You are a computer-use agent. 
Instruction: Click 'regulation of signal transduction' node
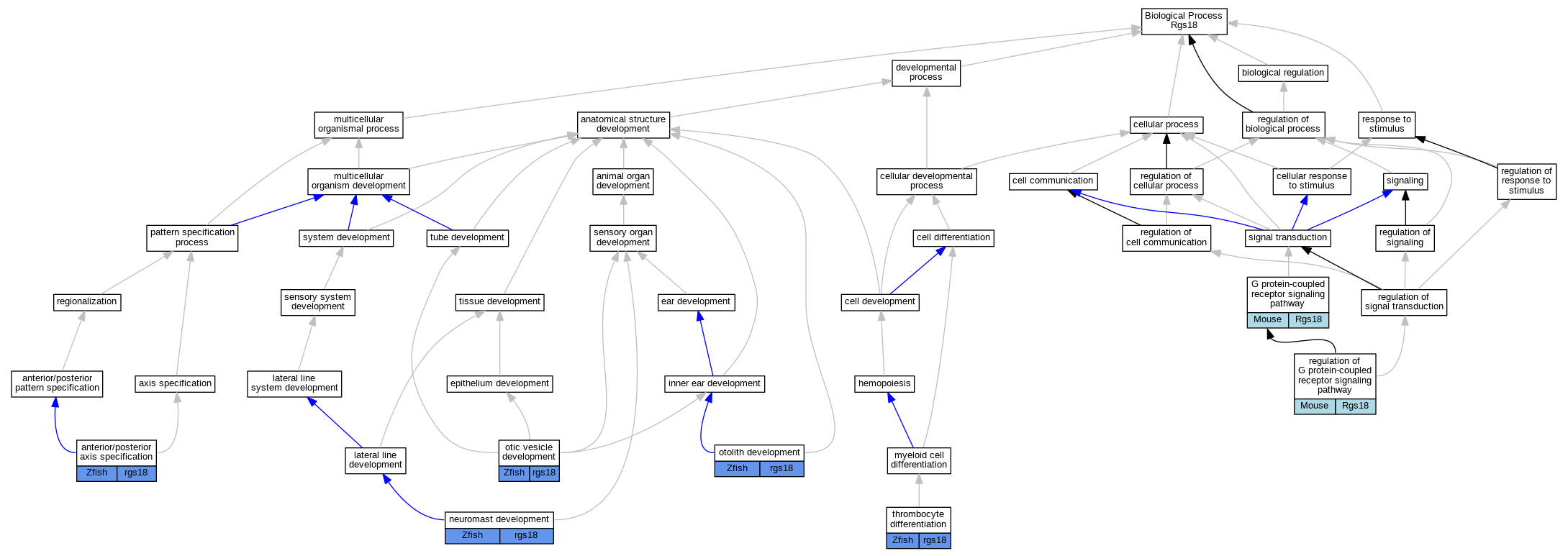pos(1404,302)
